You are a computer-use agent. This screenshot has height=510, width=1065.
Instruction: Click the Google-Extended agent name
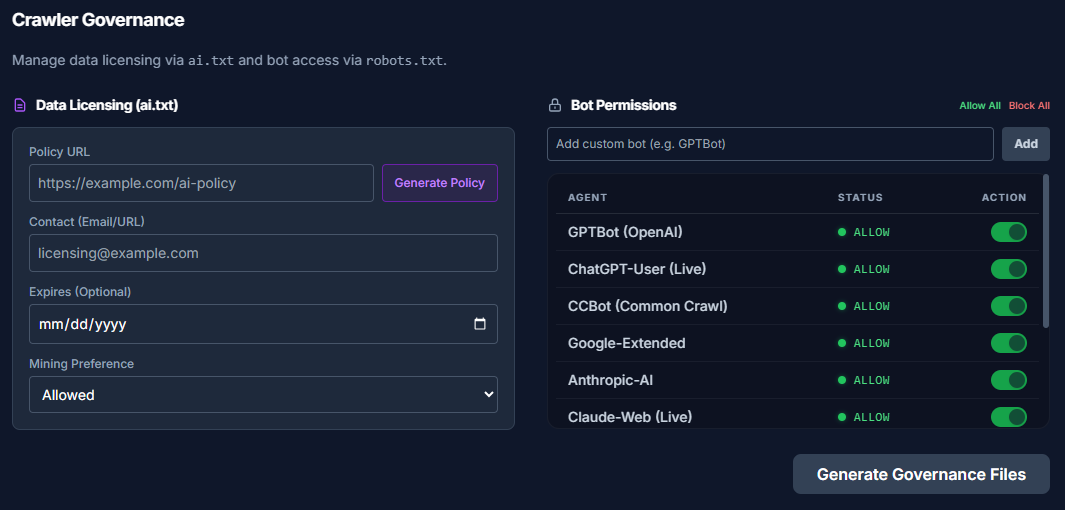click(626, 343)
